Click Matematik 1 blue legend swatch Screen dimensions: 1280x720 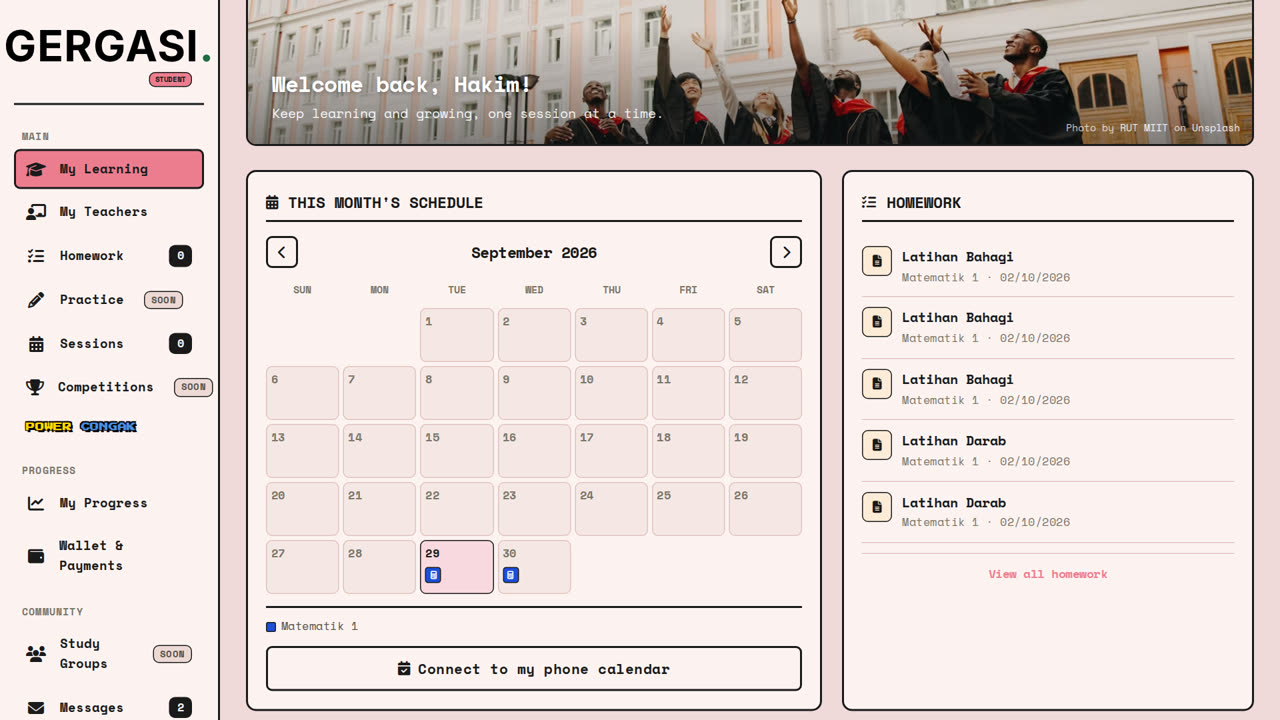coord(271,627)
